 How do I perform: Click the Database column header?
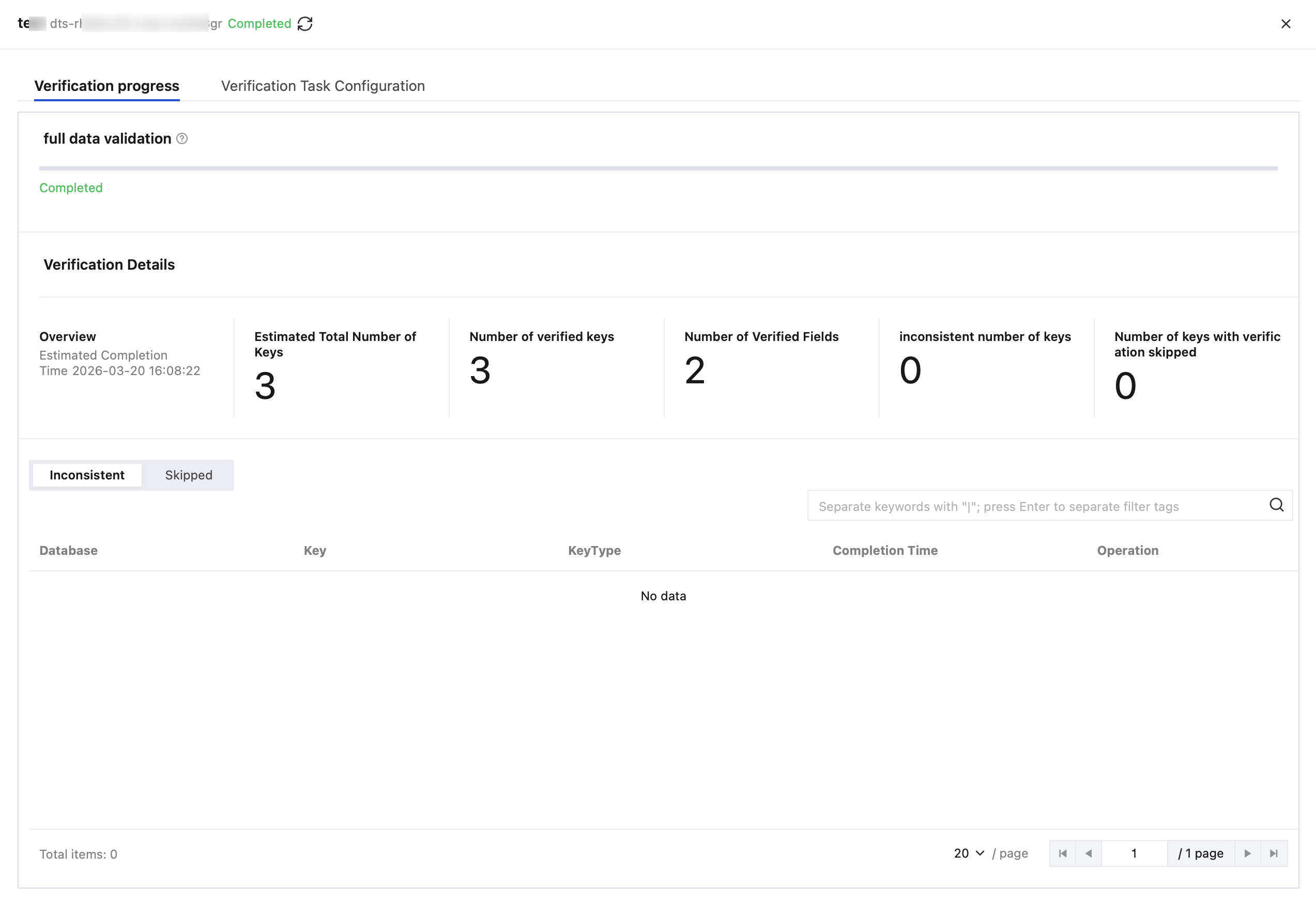tap(69, 551)
